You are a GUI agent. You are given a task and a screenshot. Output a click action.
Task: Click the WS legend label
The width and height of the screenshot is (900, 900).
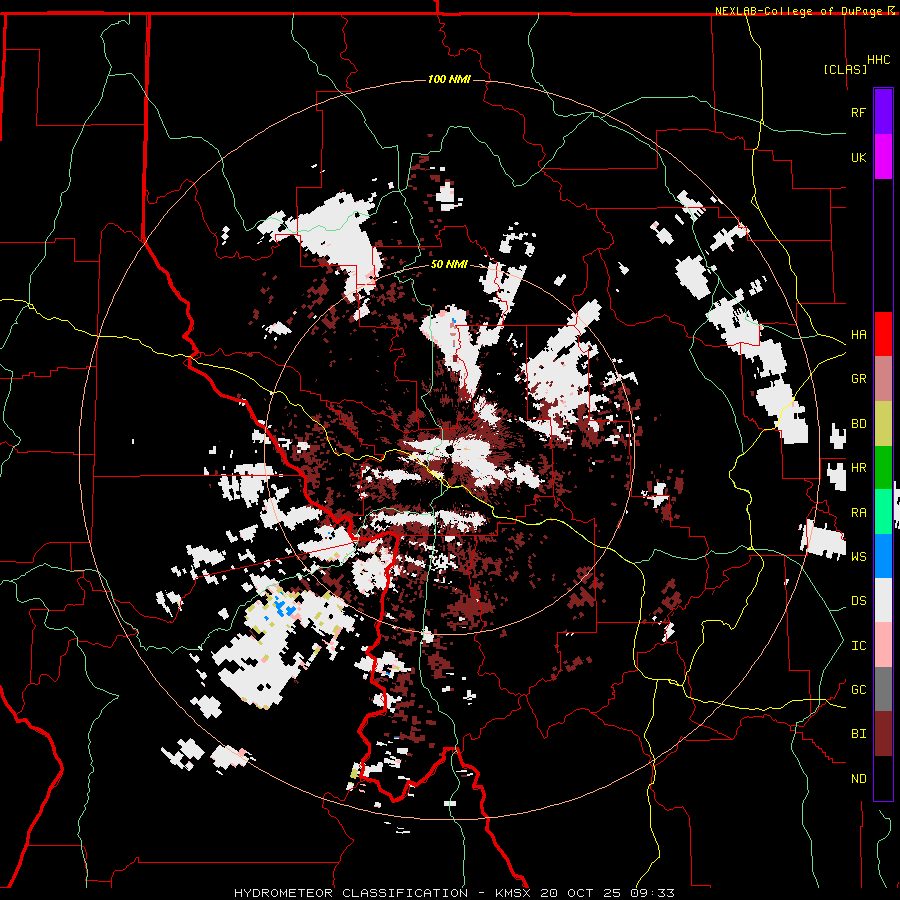[858, 557]
